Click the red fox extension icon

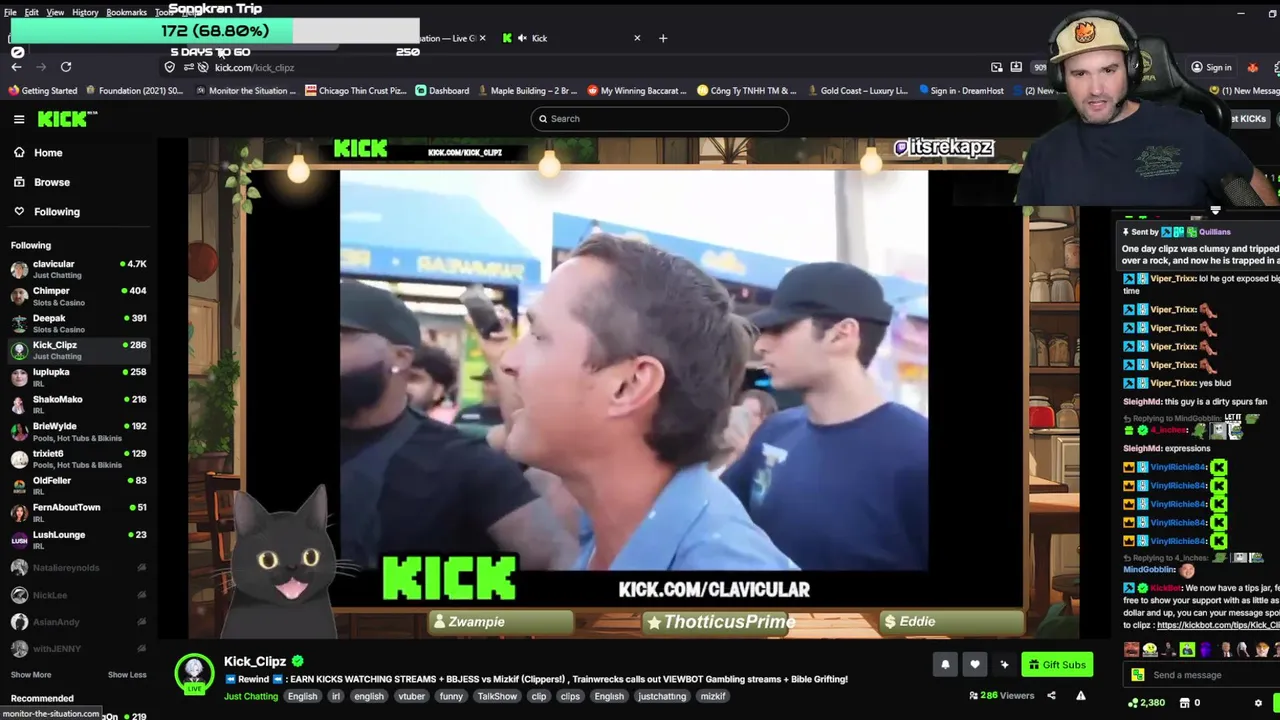point(1252,67)
